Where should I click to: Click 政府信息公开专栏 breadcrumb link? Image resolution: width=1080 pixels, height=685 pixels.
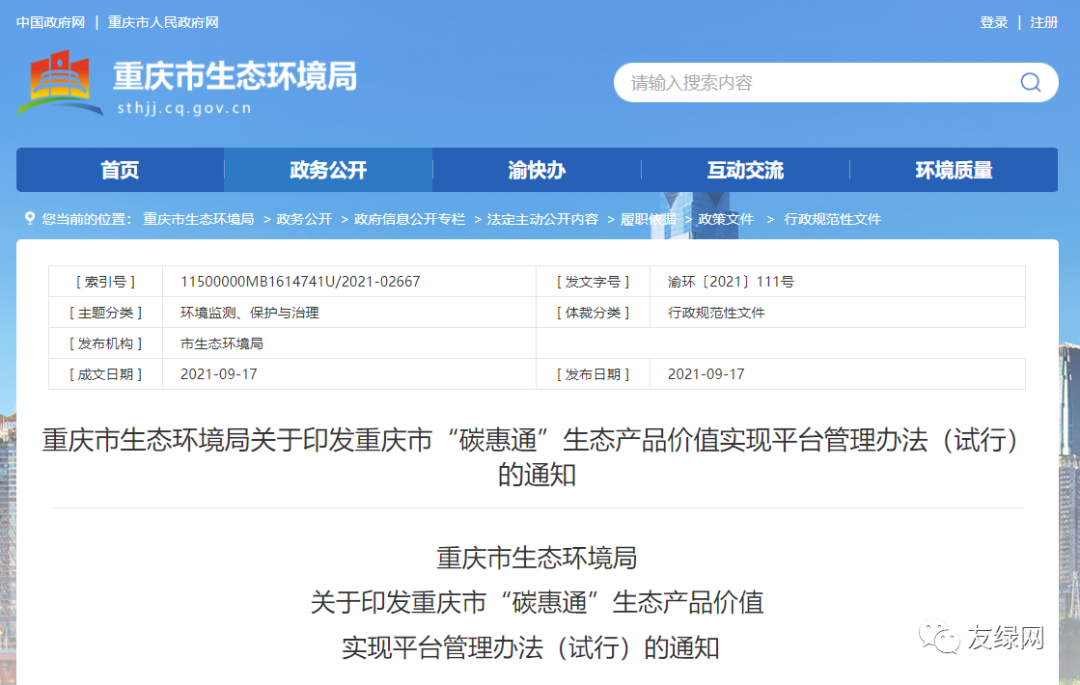[x=410, y=219]
